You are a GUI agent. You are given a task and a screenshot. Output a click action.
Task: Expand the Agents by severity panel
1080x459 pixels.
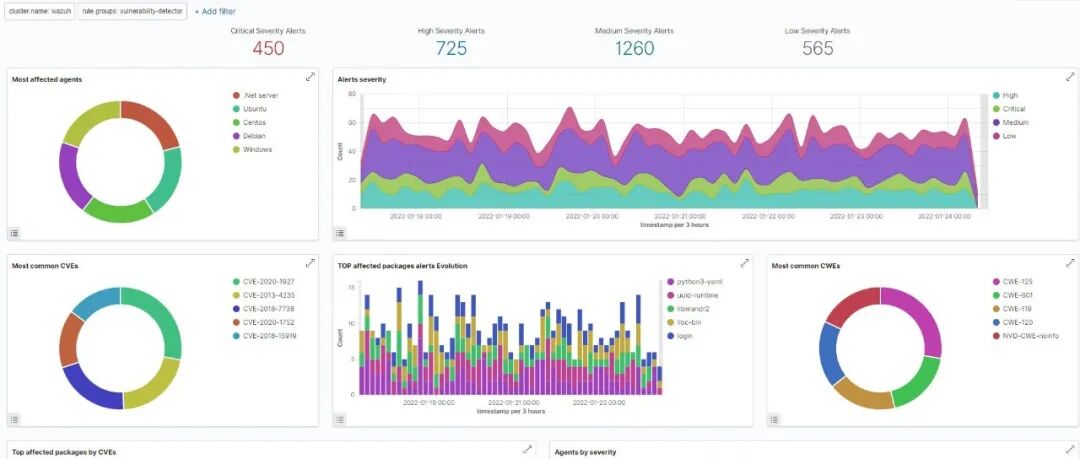1070,449
